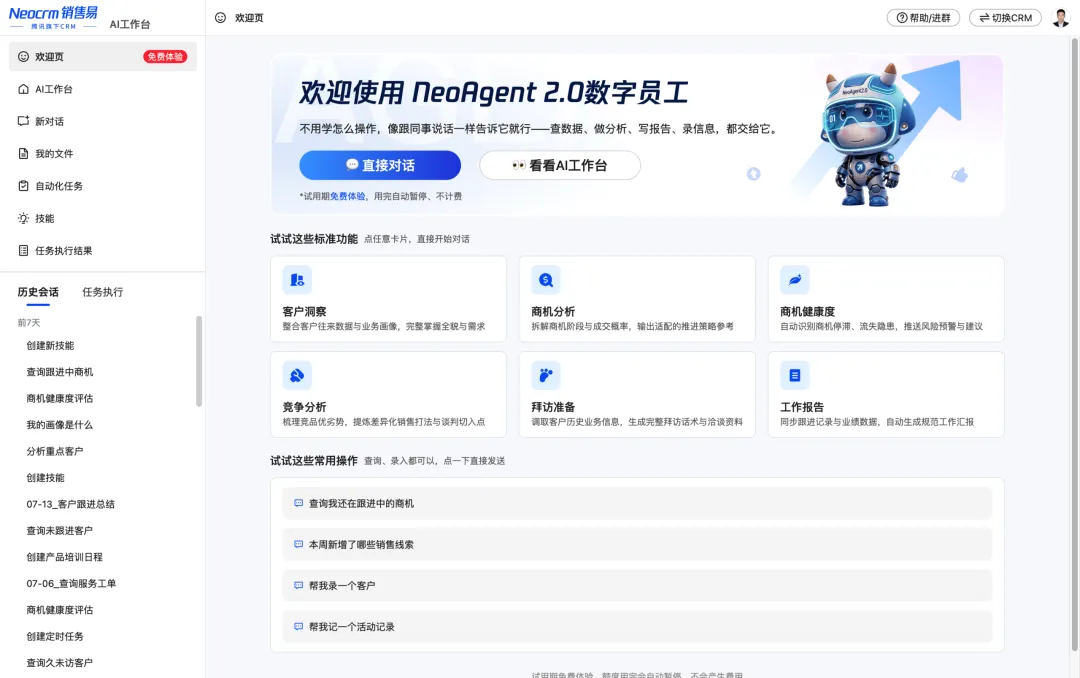Screen dimensions: 1080x678
Task: Send 帮我录一个客户 quick action
Action: point(637,585)
